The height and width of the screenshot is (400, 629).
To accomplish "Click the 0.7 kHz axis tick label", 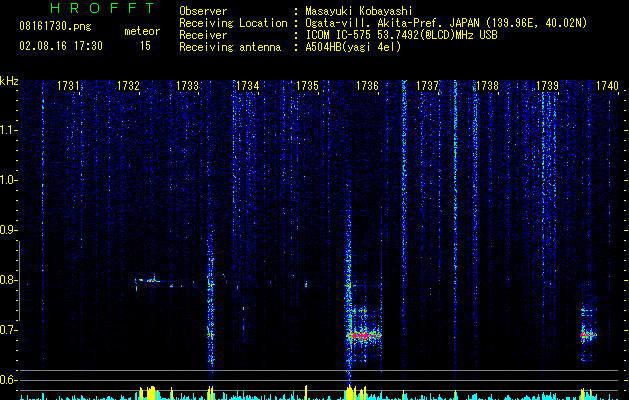I will pos(8,330).
